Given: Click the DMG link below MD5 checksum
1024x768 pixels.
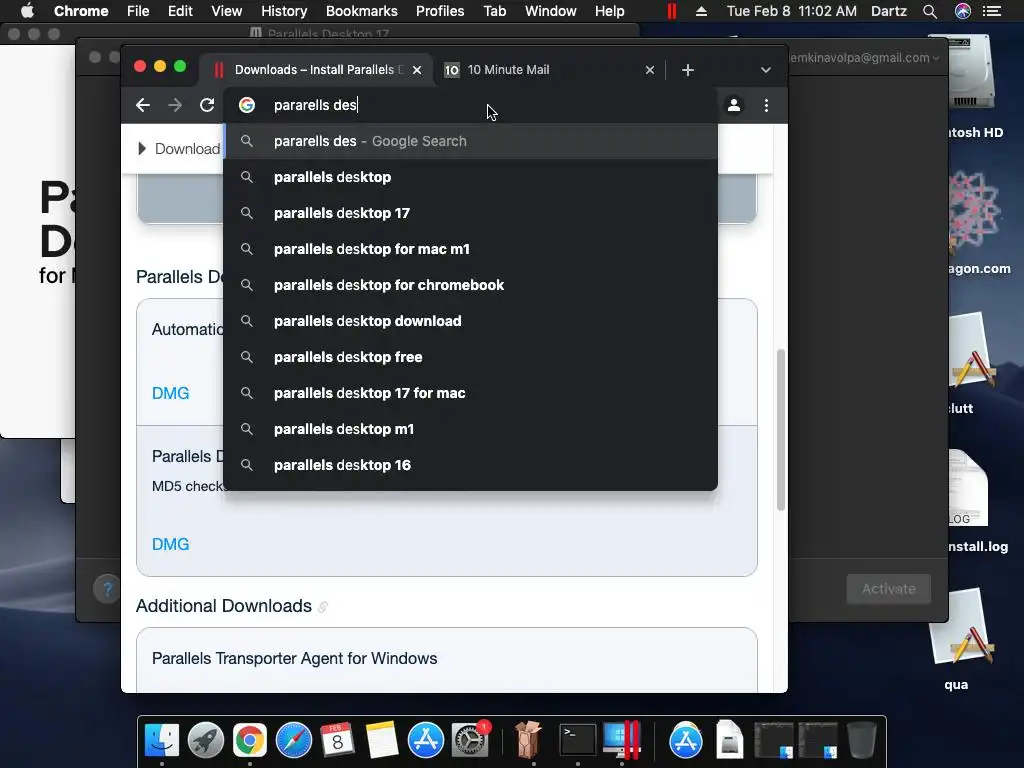Looking at the screenshot, I should pyautogui.click(x=170, y=544).
